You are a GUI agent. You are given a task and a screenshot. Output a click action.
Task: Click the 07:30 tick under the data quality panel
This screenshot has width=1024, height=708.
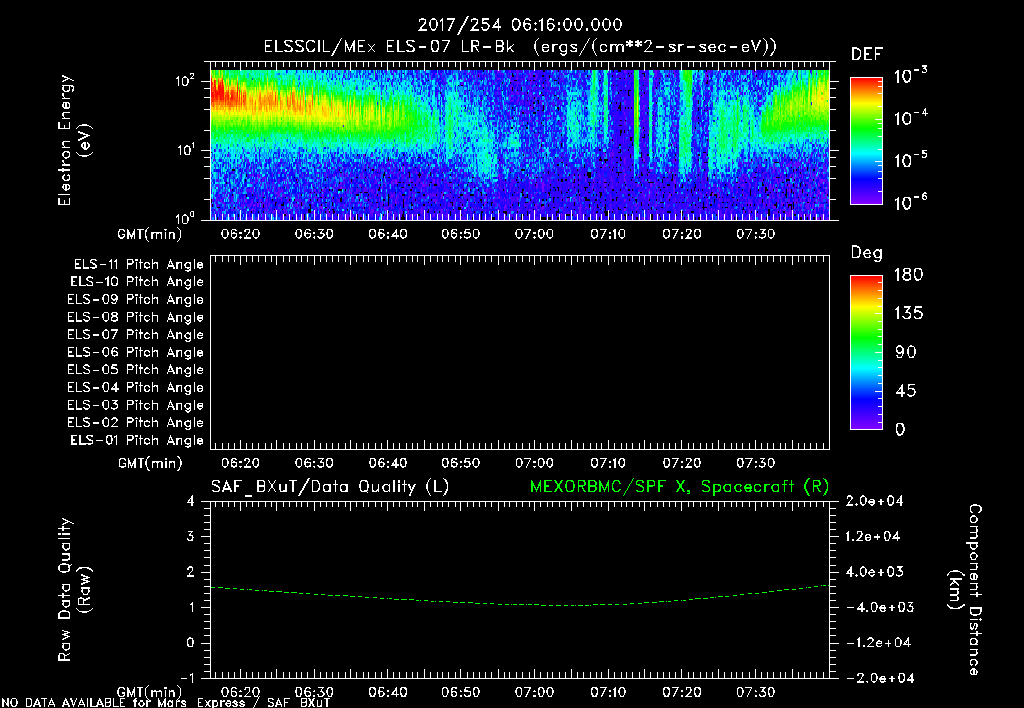pyautogui.click(x=756, y=692)
